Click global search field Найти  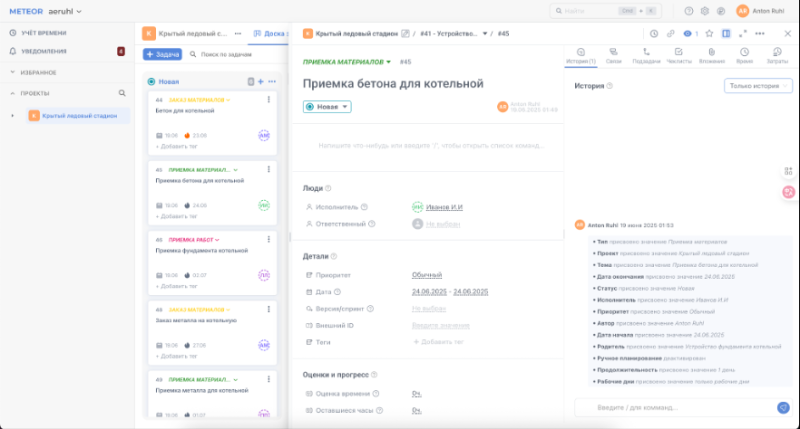(x=606, y=11)
